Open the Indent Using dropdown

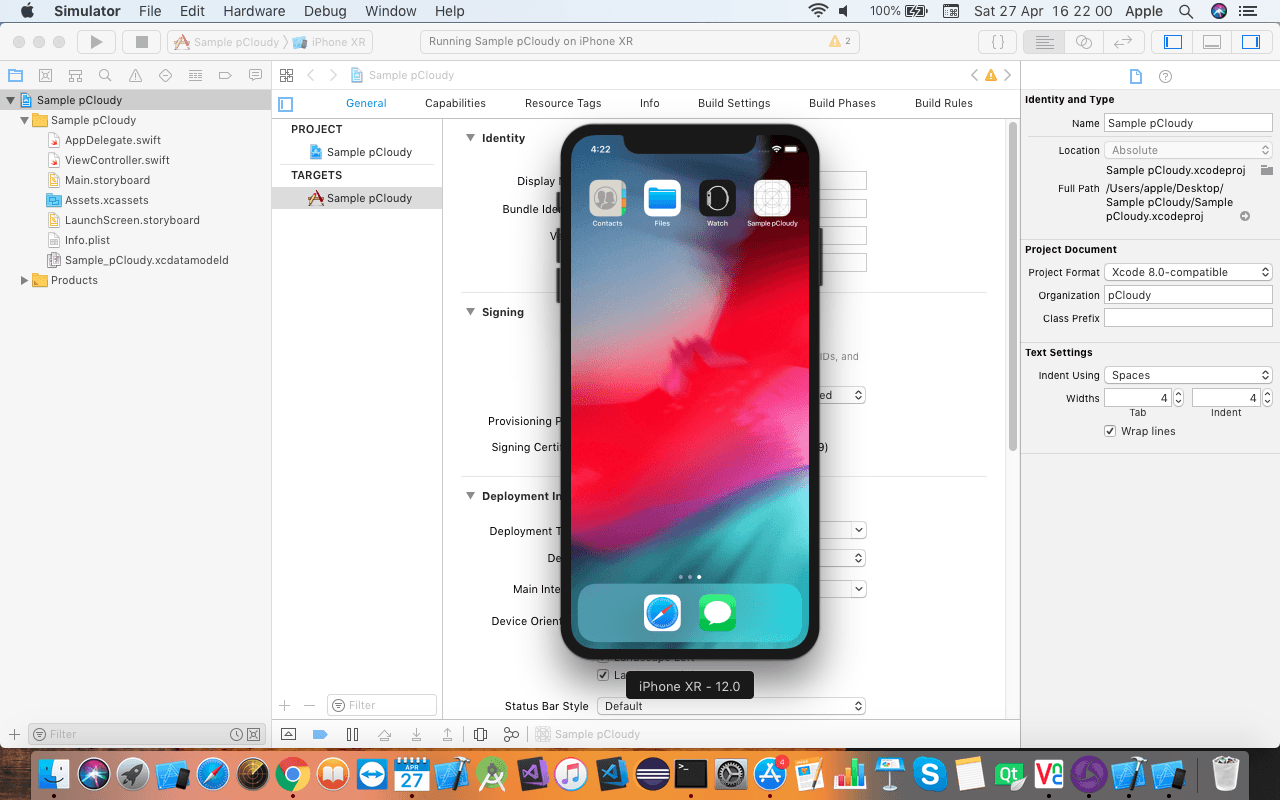point(1188,375)
